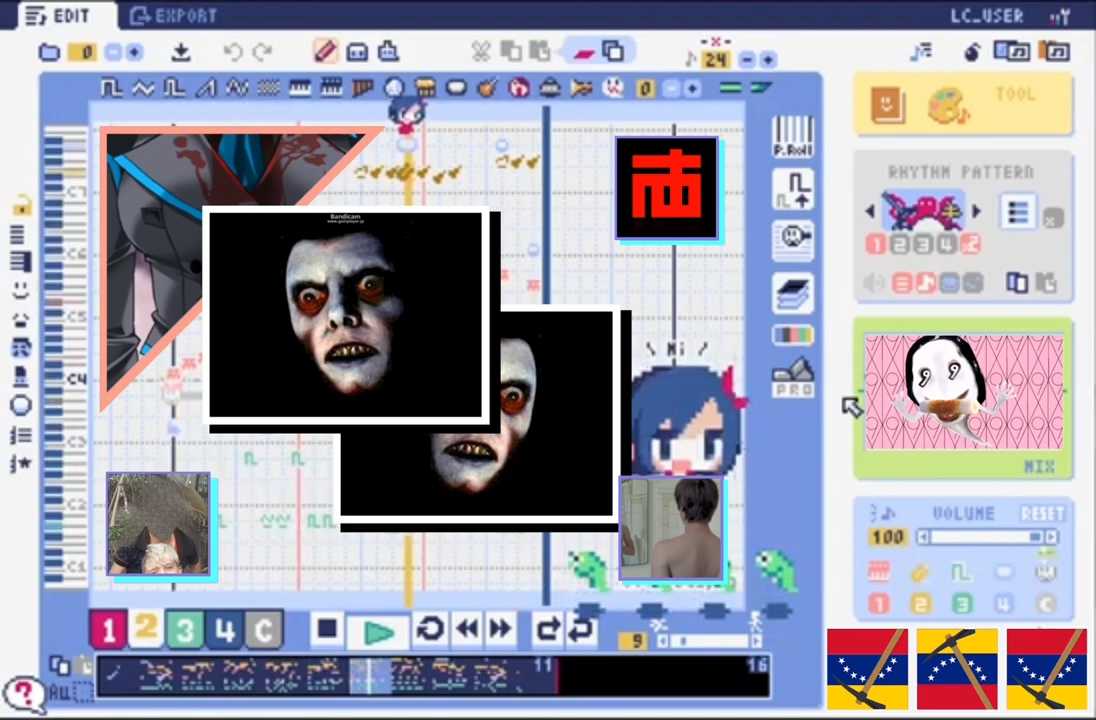The image size is (1096, 720).
Task: Choose the sine wave instrument
Action: pyautogui.click(x=143, y=88)
